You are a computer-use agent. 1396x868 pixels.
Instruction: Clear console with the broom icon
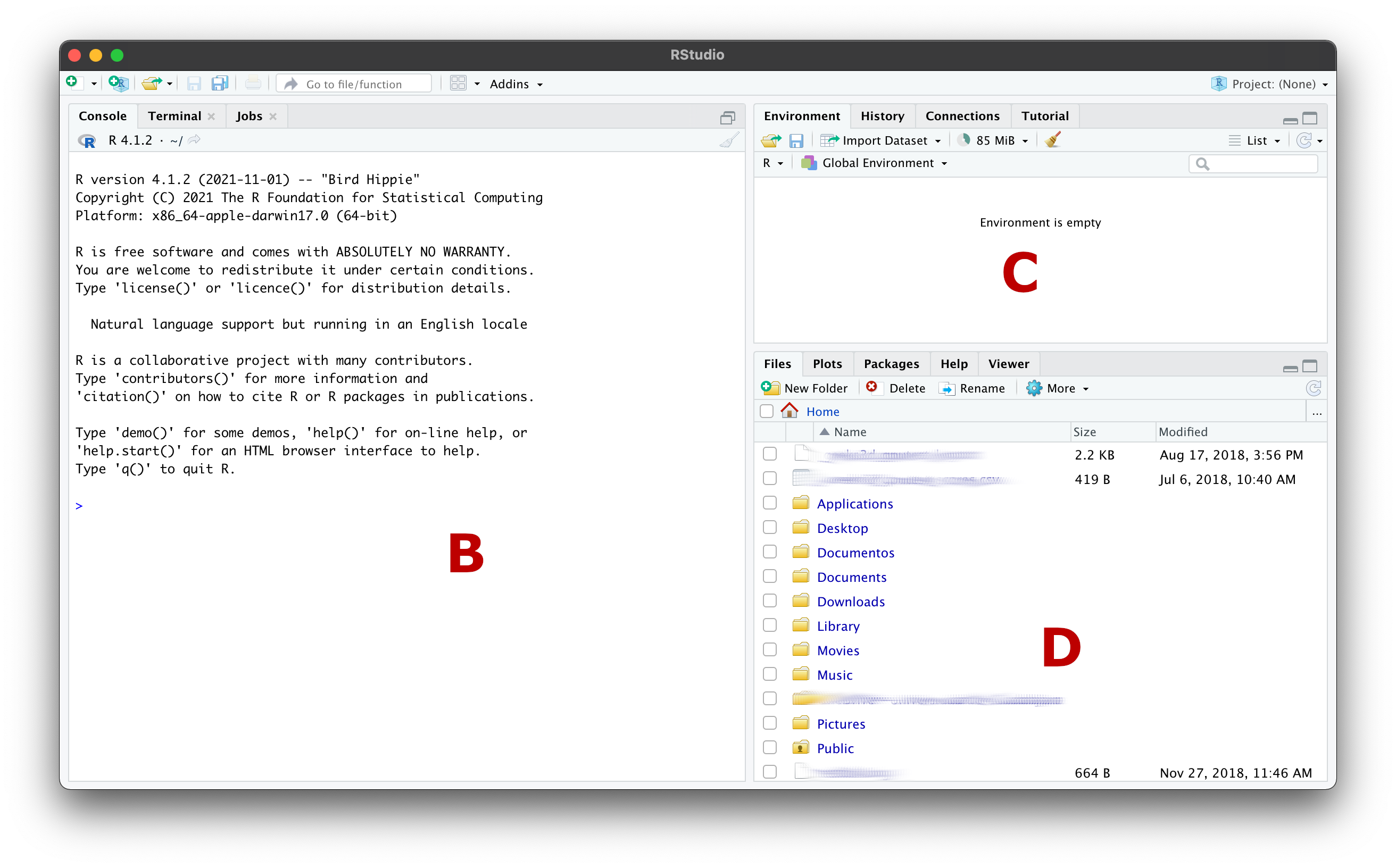[729, 140]
